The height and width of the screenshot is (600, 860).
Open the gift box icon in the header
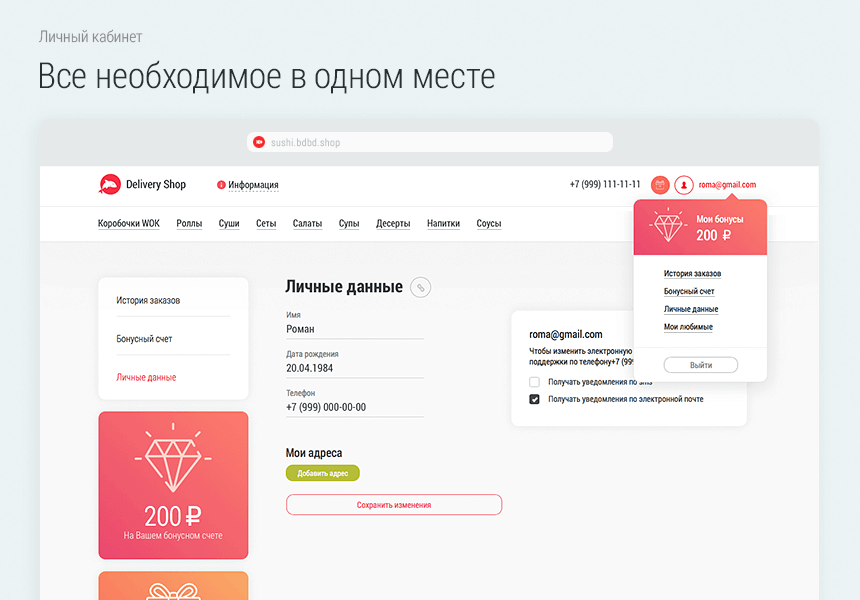(660, 184)
